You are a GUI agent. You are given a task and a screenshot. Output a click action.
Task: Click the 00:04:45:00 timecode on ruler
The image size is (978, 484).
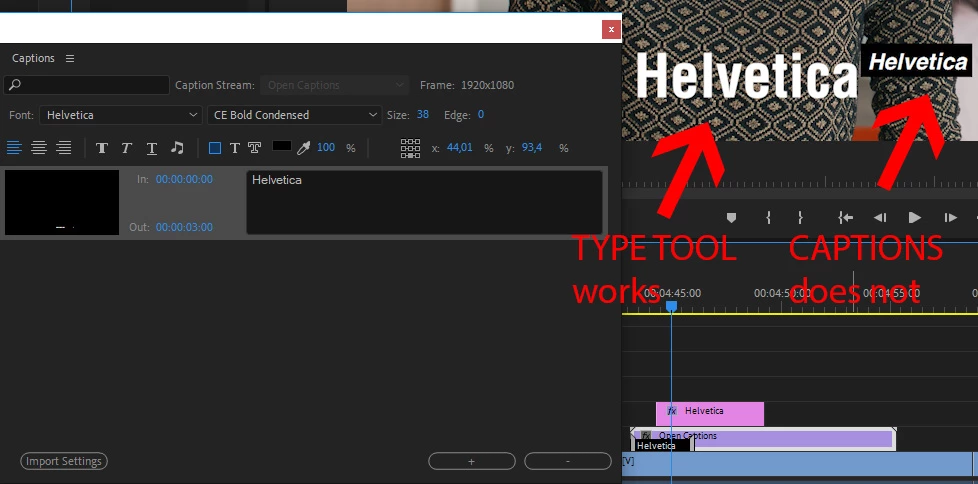[x=672, y=293]
